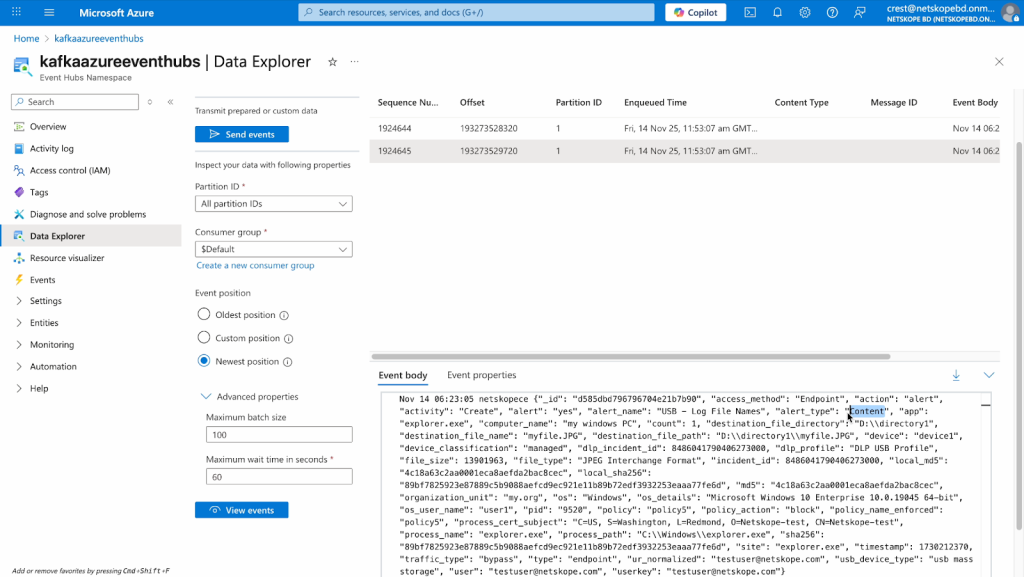Viewport: 1024px width, 577px height.
Task: Click Maximum wait time in seconds field
Action: [279, 477]
